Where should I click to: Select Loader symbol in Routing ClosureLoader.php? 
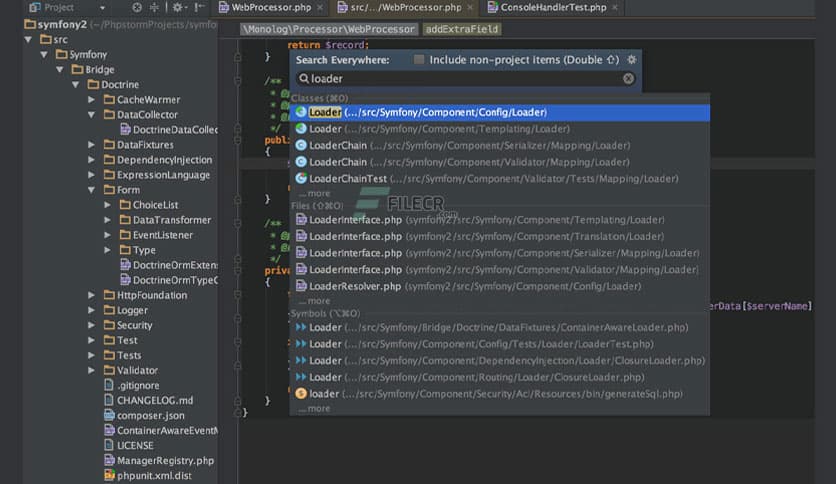click(x=500, y=377)
